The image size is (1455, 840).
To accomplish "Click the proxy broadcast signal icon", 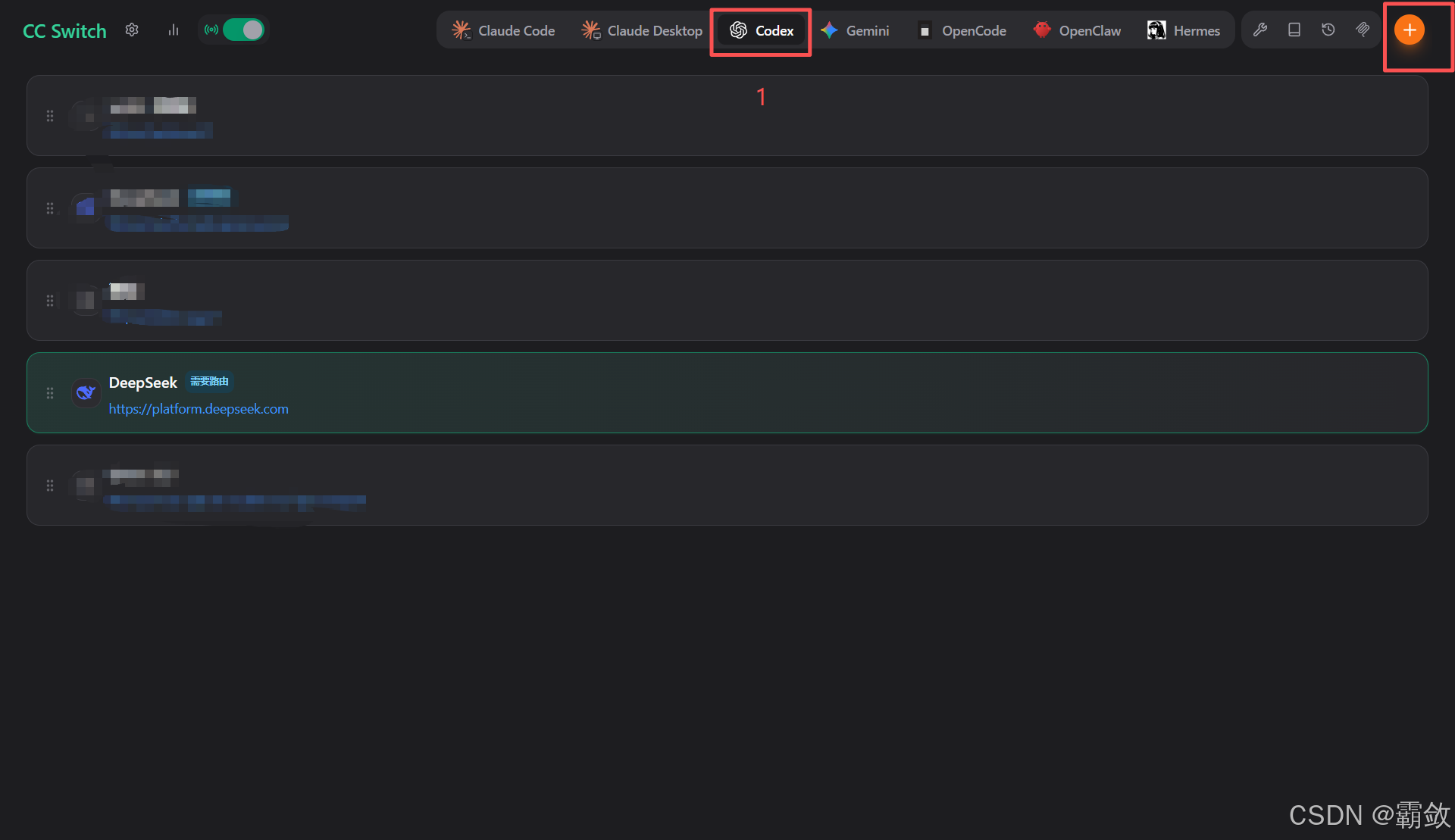I will click(x=211, y=30).
